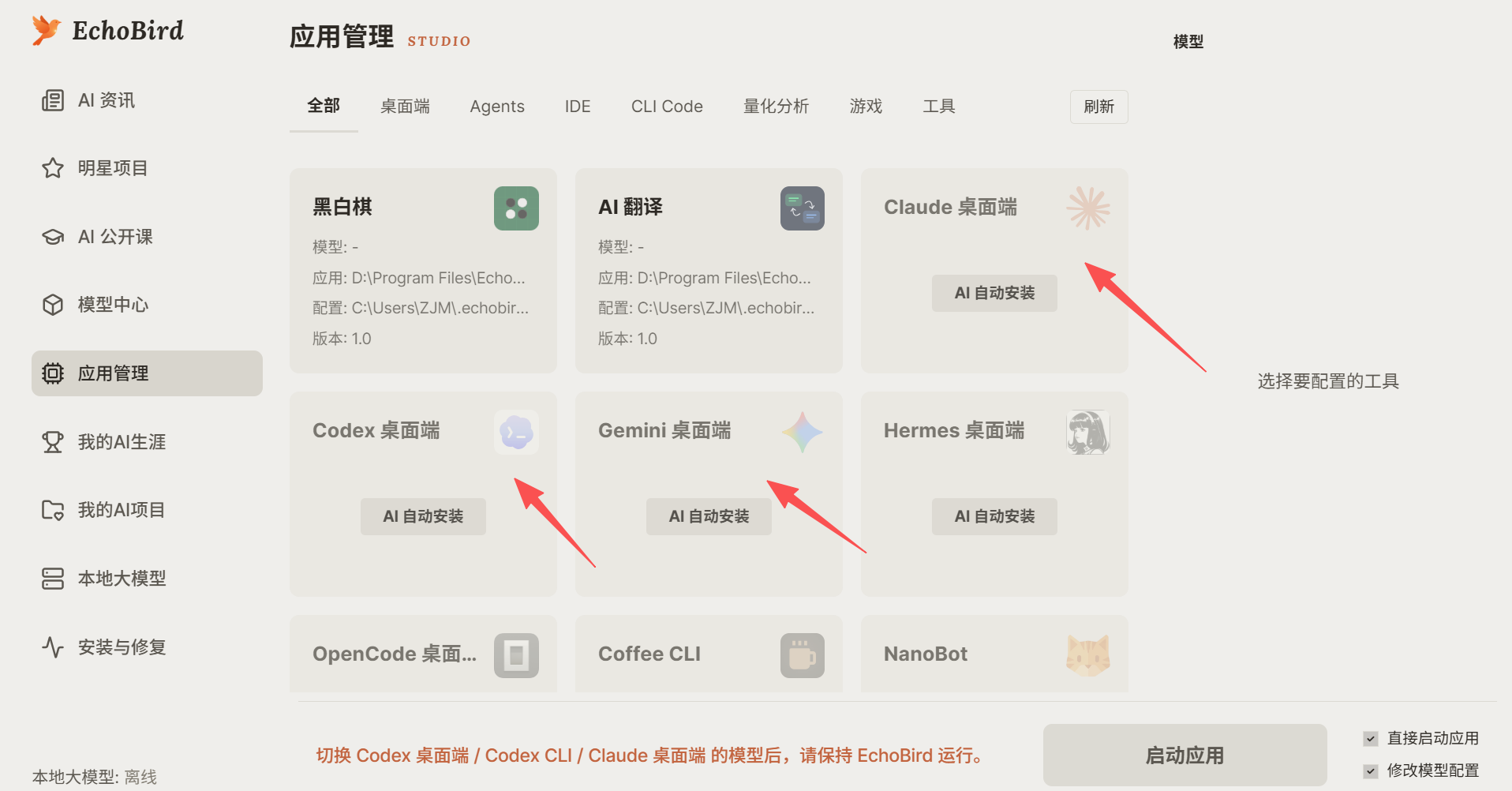Click the EchoBird brand name
Viewport: 1512px width, 791px height.
(128, 30)
